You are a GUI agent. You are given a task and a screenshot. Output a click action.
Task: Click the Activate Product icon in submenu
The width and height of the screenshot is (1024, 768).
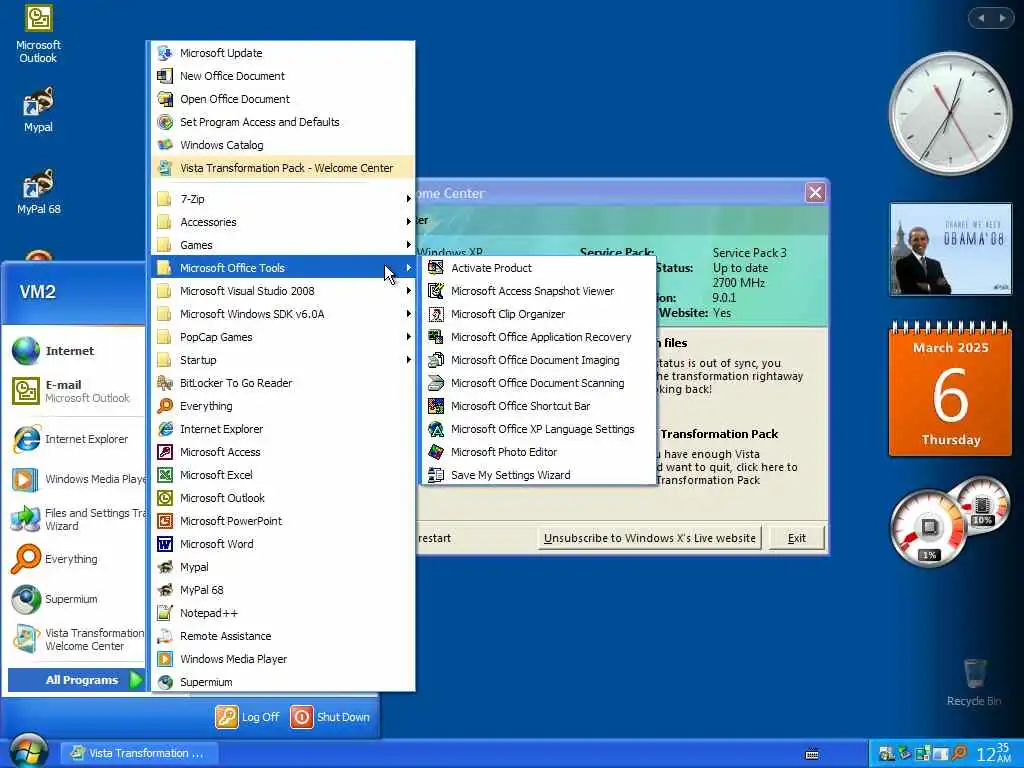436,268
